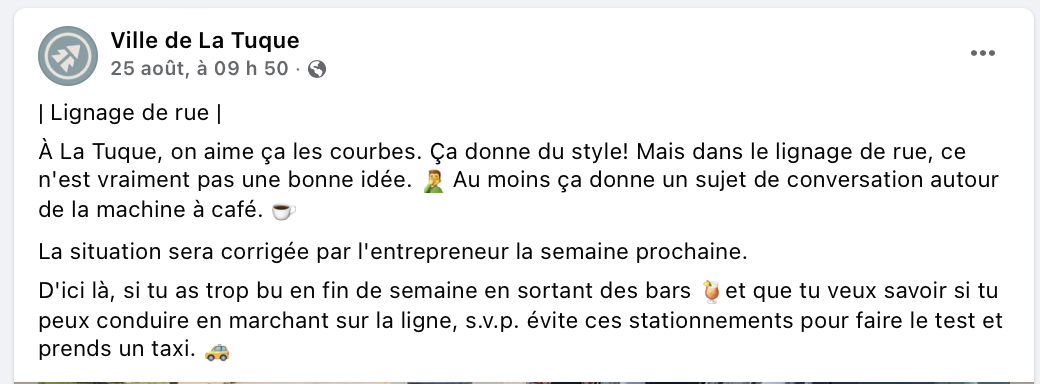Click the cocktail emoji after des bars
The height and width of the screenshot is (384, 1040).
tap(711, 292)
